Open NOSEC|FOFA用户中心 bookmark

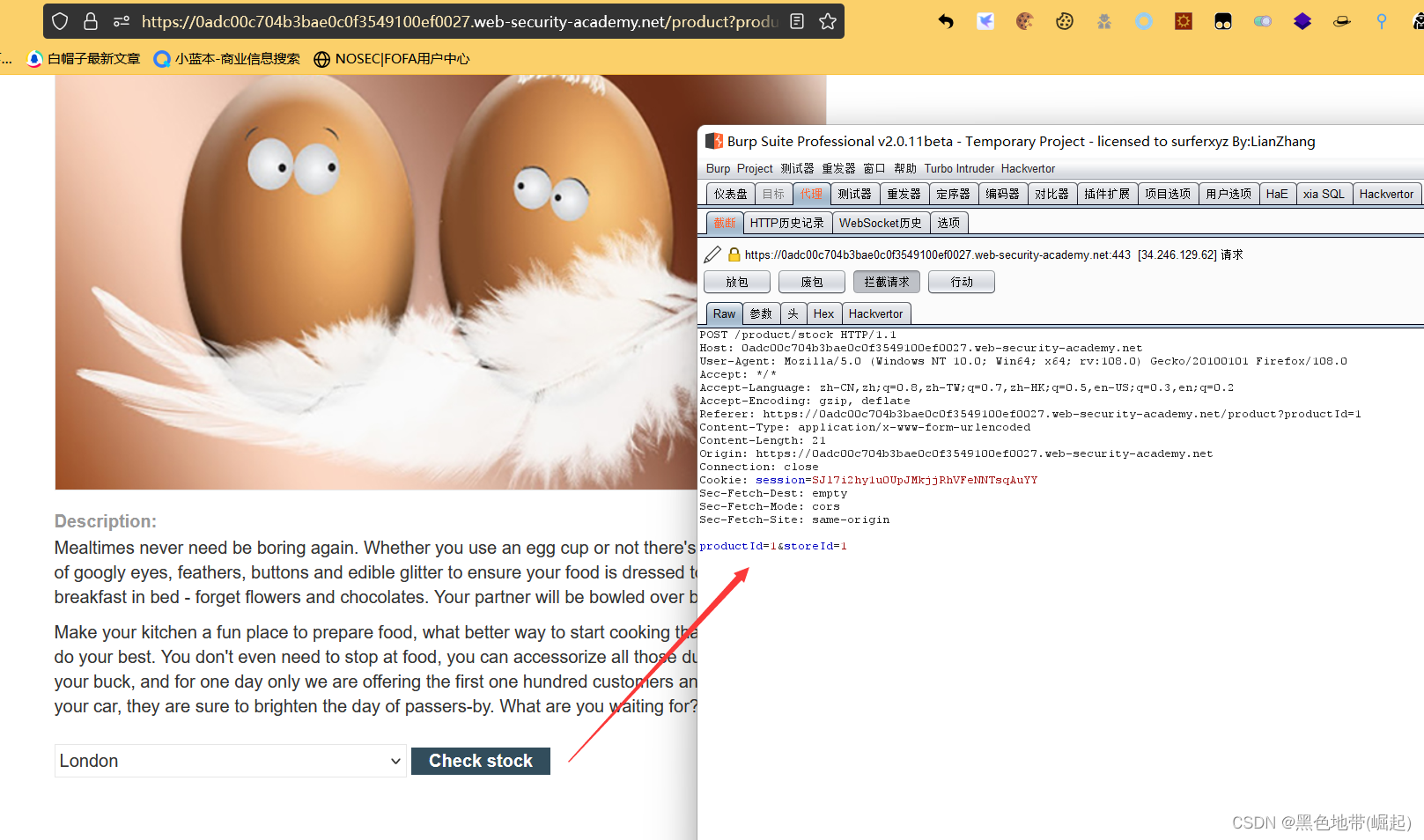tap(392, 59)
